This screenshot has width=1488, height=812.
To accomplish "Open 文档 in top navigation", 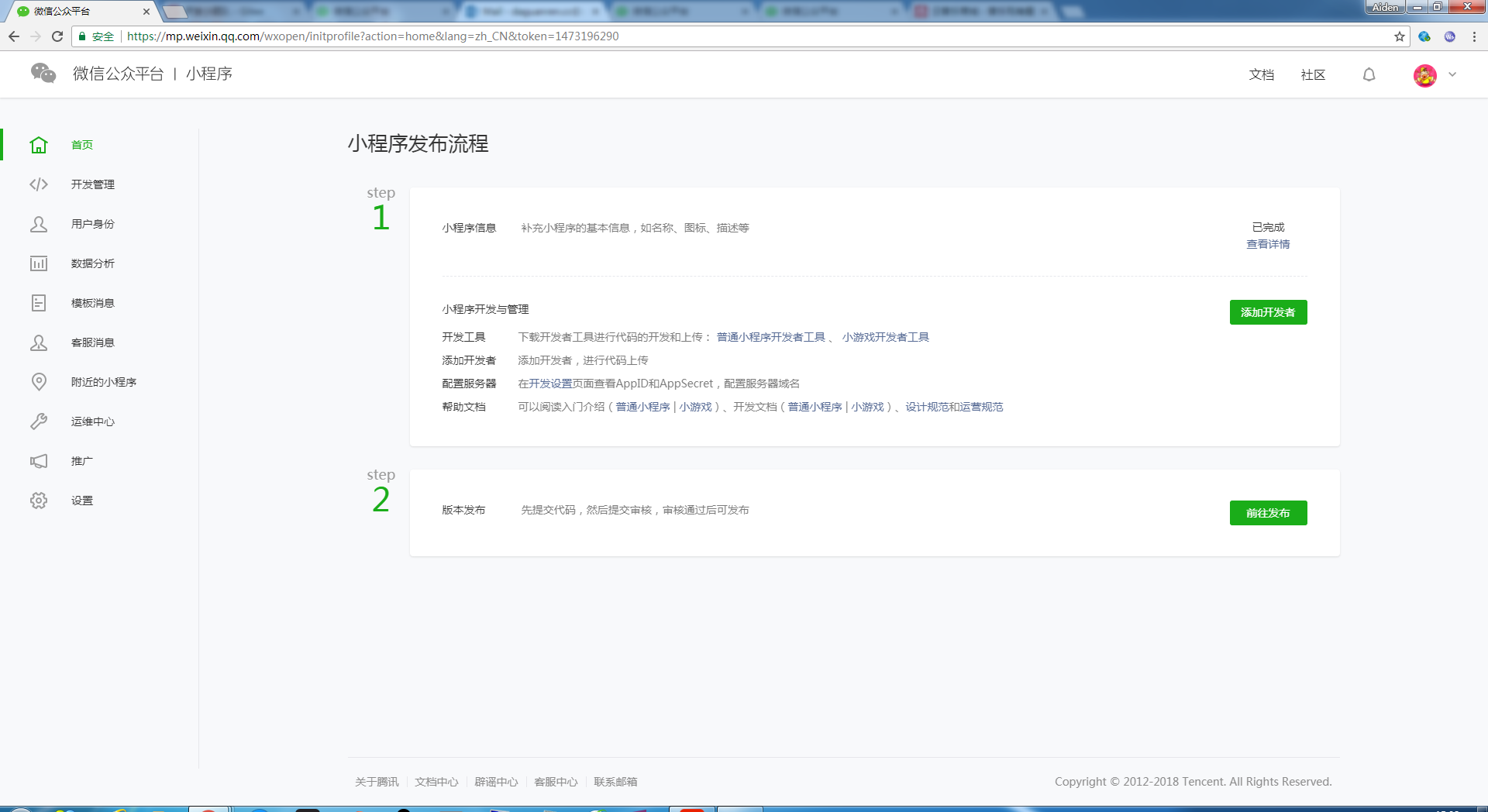I will coord(1262,74).
